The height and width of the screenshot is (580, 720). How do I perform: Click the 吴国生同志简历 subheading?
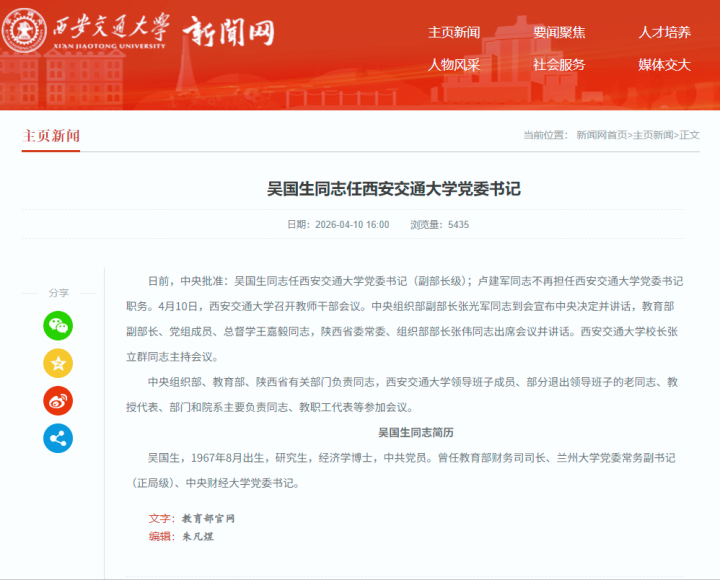click(415, 433)
